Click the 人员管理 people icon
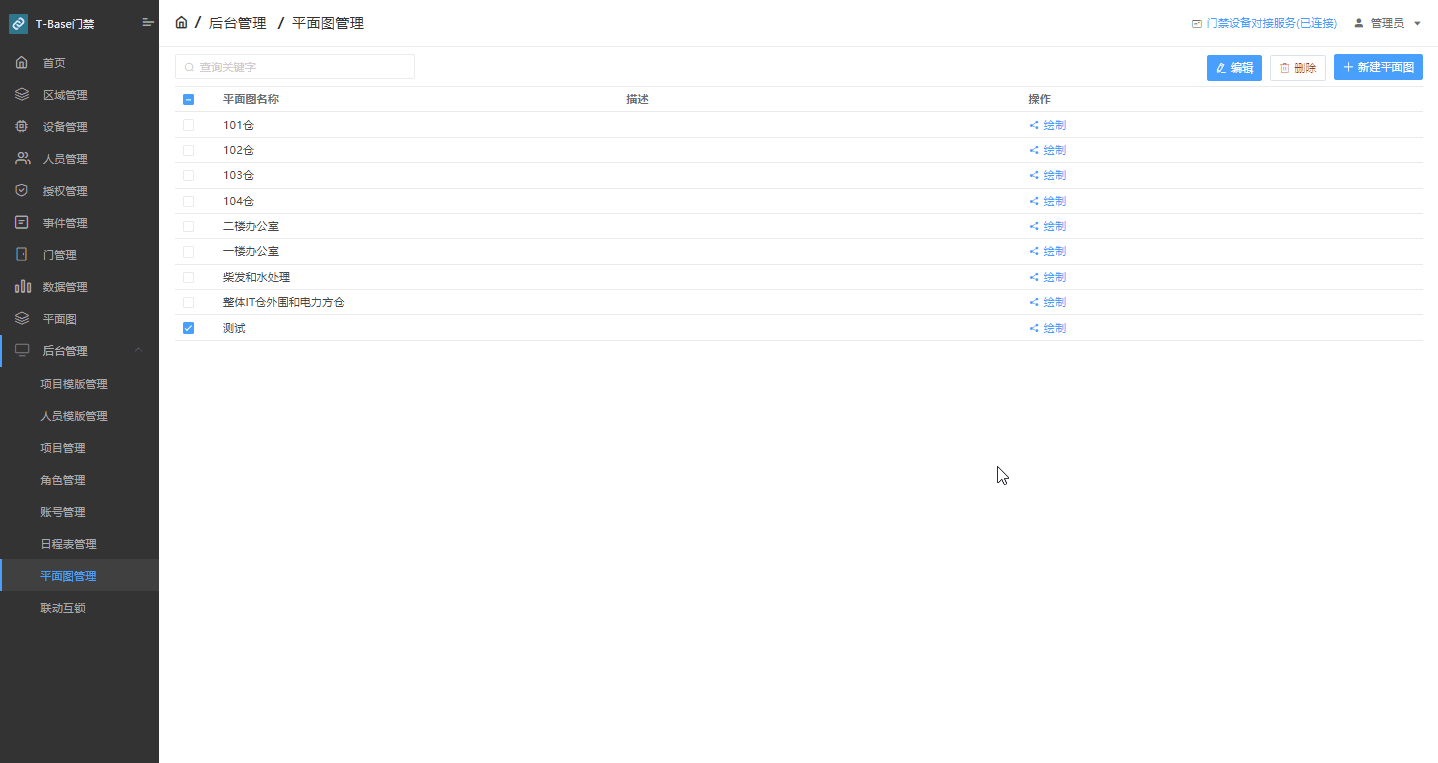1438x763 pixels. [x=22, y=159]
